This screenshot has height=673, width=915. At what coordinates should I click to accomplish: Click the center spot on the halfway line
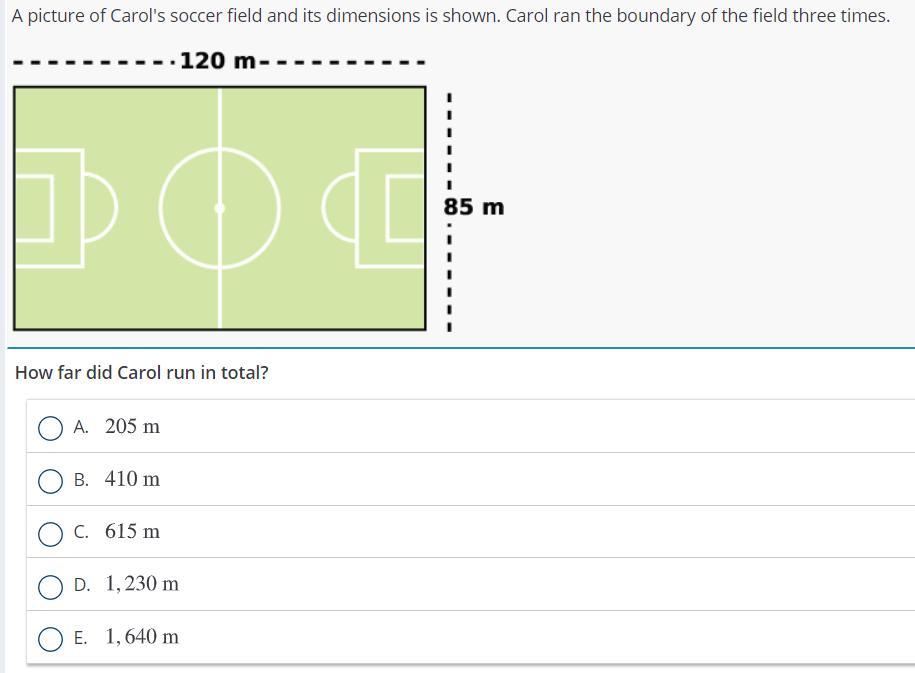(220, 208)
